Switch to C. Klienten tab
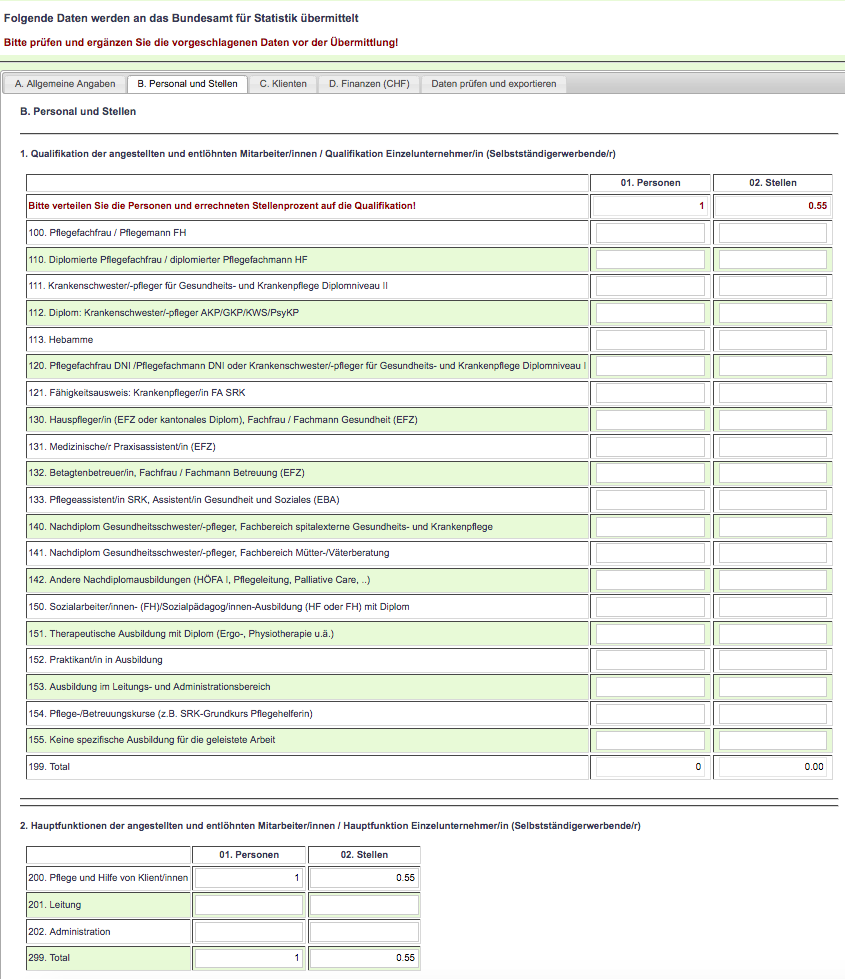 coord(283,84)
